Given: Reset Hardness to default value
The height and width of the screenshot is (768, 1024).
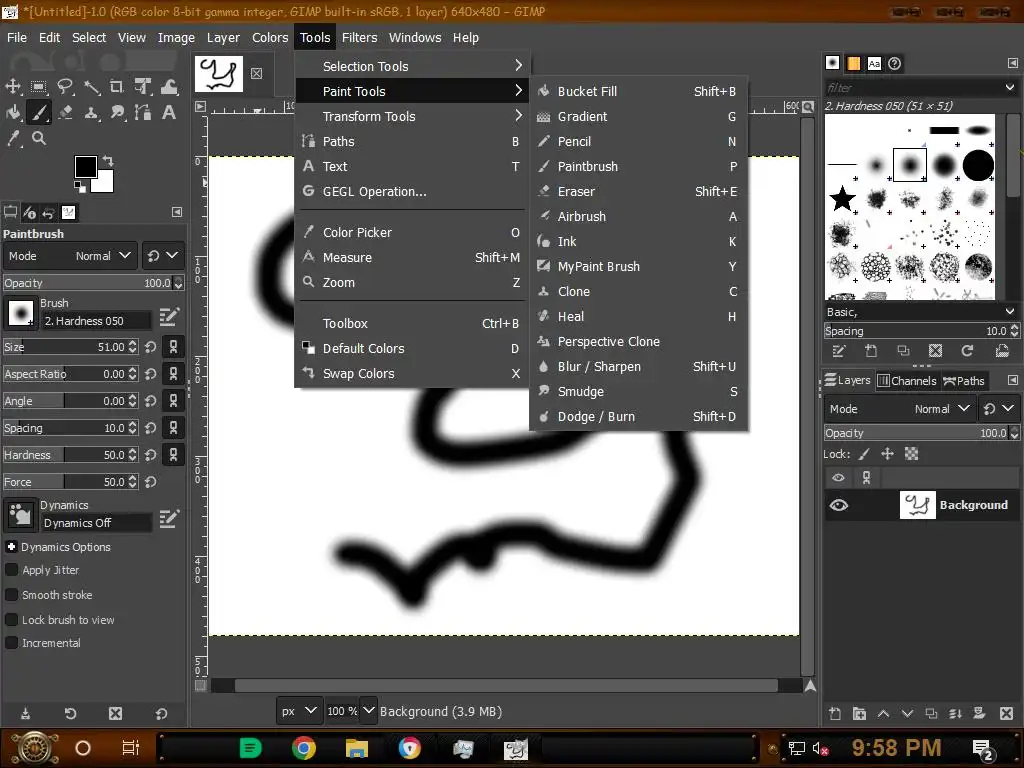Looking at the screenshot, I should (151, 455).
